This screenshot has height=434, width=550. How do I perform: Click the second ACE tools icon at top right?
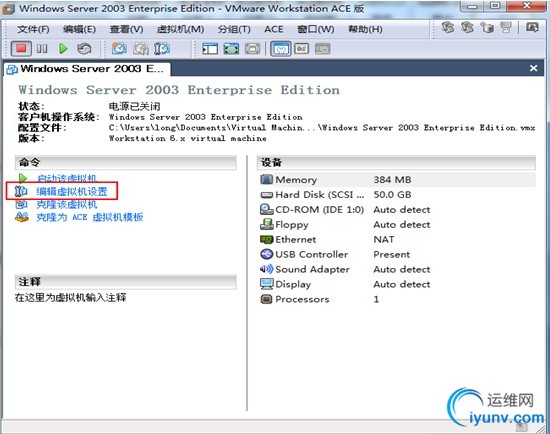[467, 27]
